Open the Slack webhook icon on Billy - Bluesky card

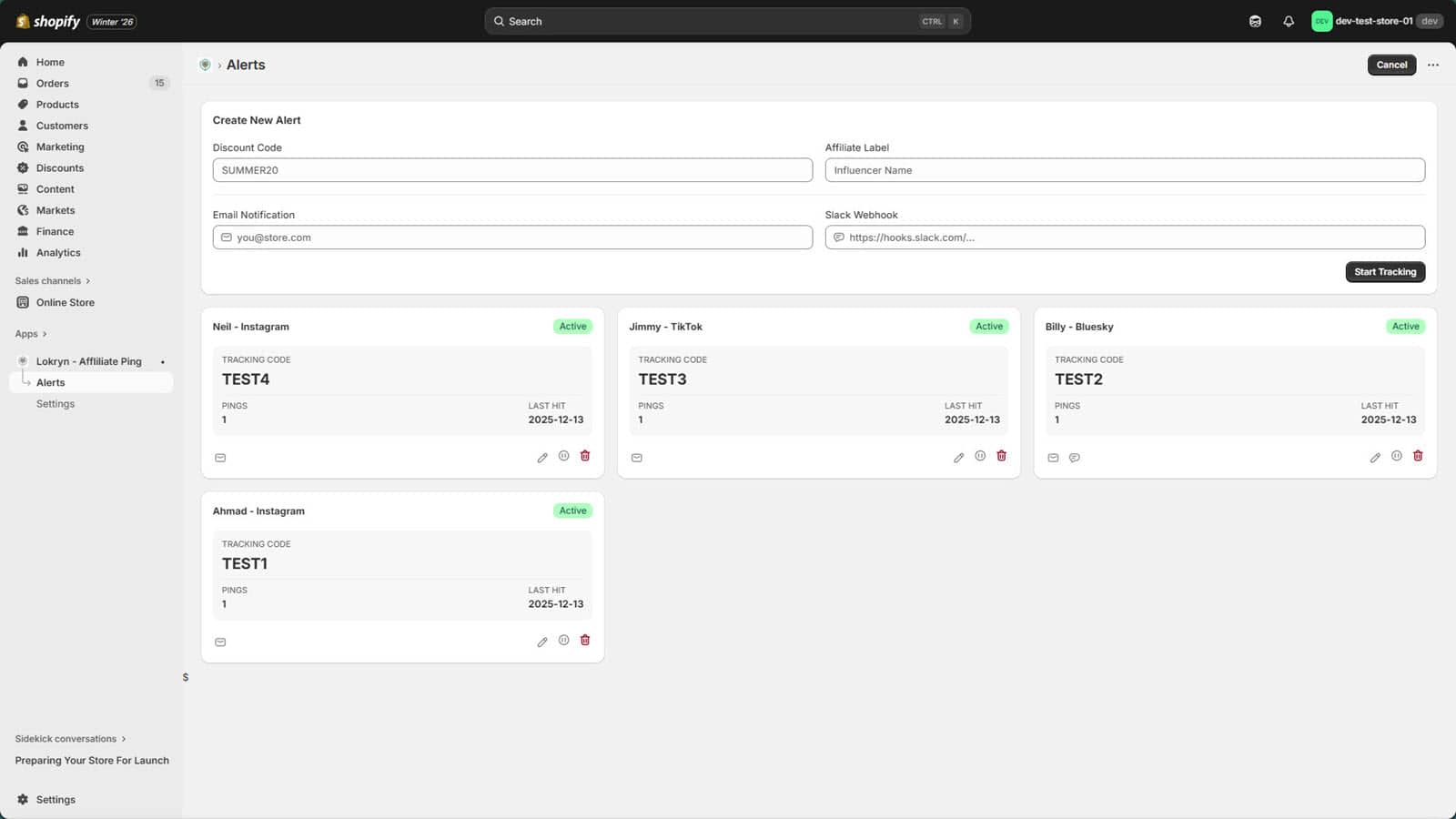coord(1075,457)
